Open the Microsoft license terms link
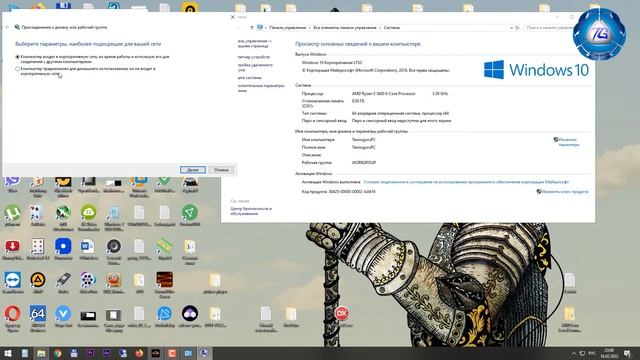This screenshot has width=640, height=360. point(466,182)
